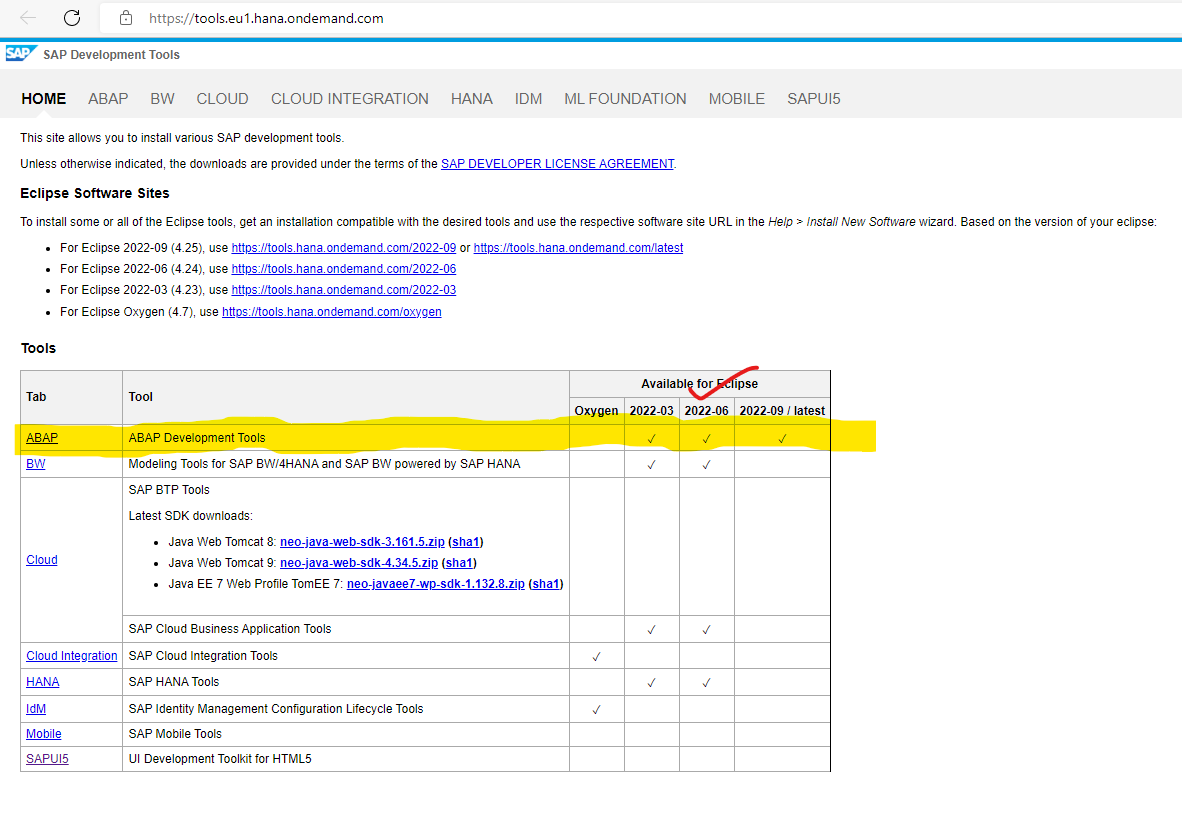This screenshot has height=827, width=1182.
Task: Open the ML FOUNDATION tab
Action: [x=625, y=98]
